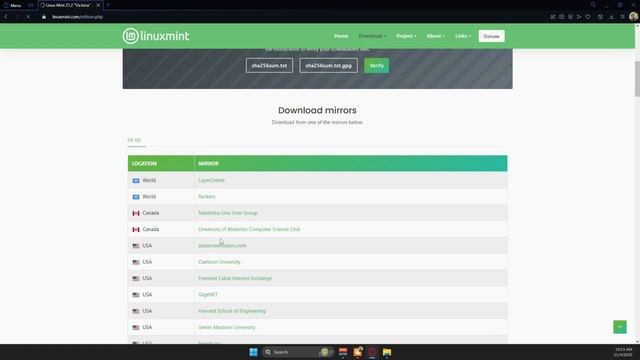
Task: Expand the Links menu
Action: [x=463, y=36]
